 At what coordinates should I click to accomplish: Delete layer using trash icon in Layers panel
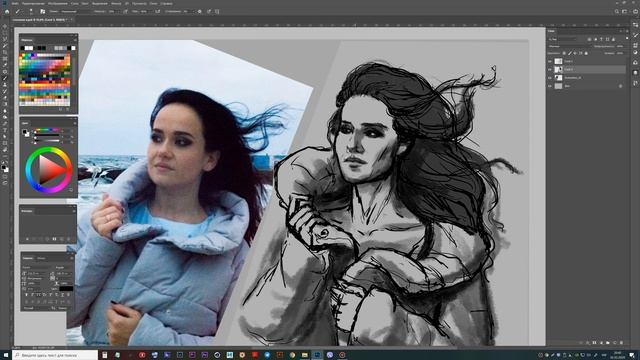pyautogui.click(x=622, y=343)
